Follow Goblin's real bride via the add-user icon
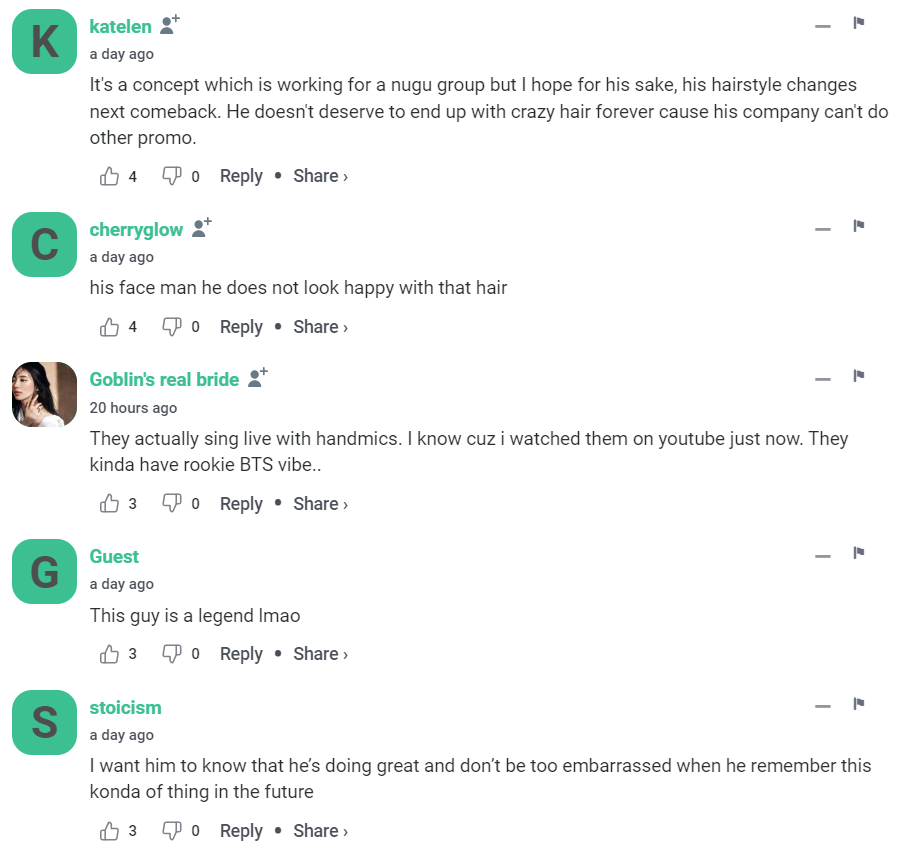This screenshot has height=846, width=897. [258, 378]
